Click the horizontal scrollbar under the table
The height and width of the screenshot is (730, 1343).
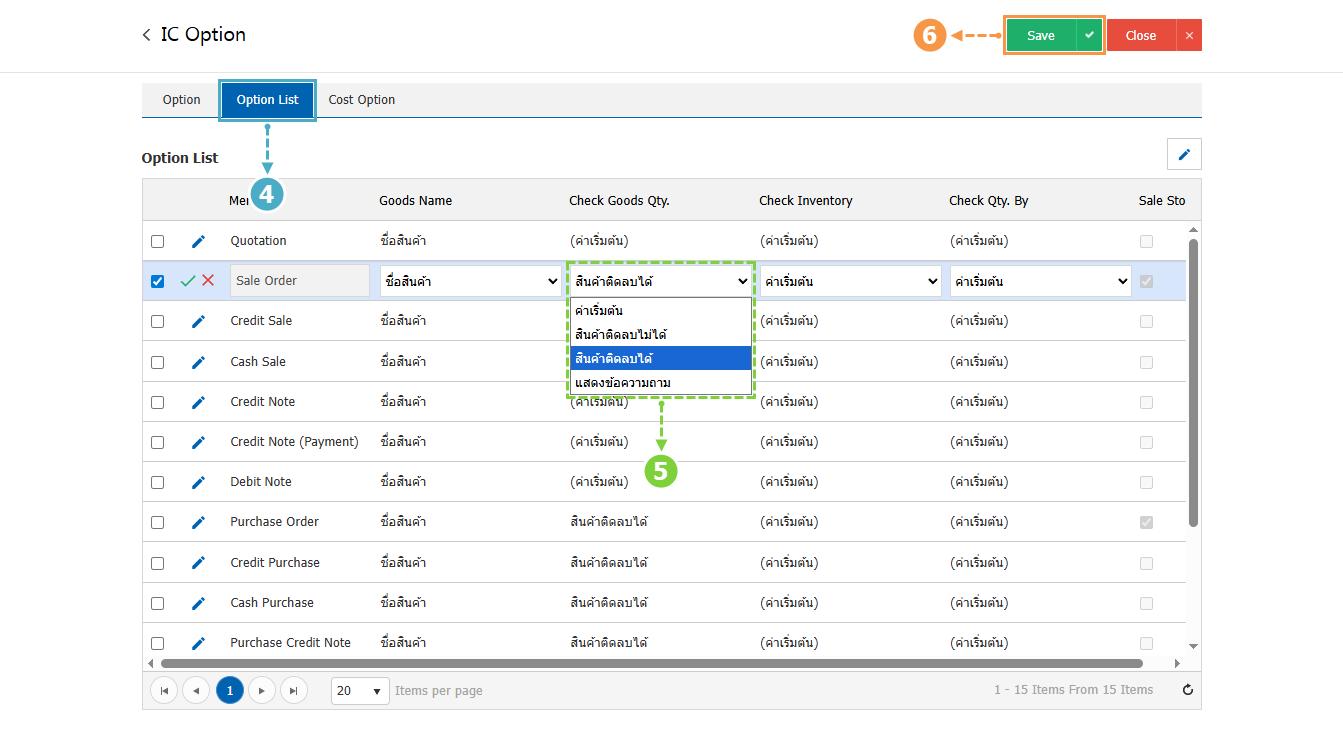pyautogui.click(x=650, y=663)
